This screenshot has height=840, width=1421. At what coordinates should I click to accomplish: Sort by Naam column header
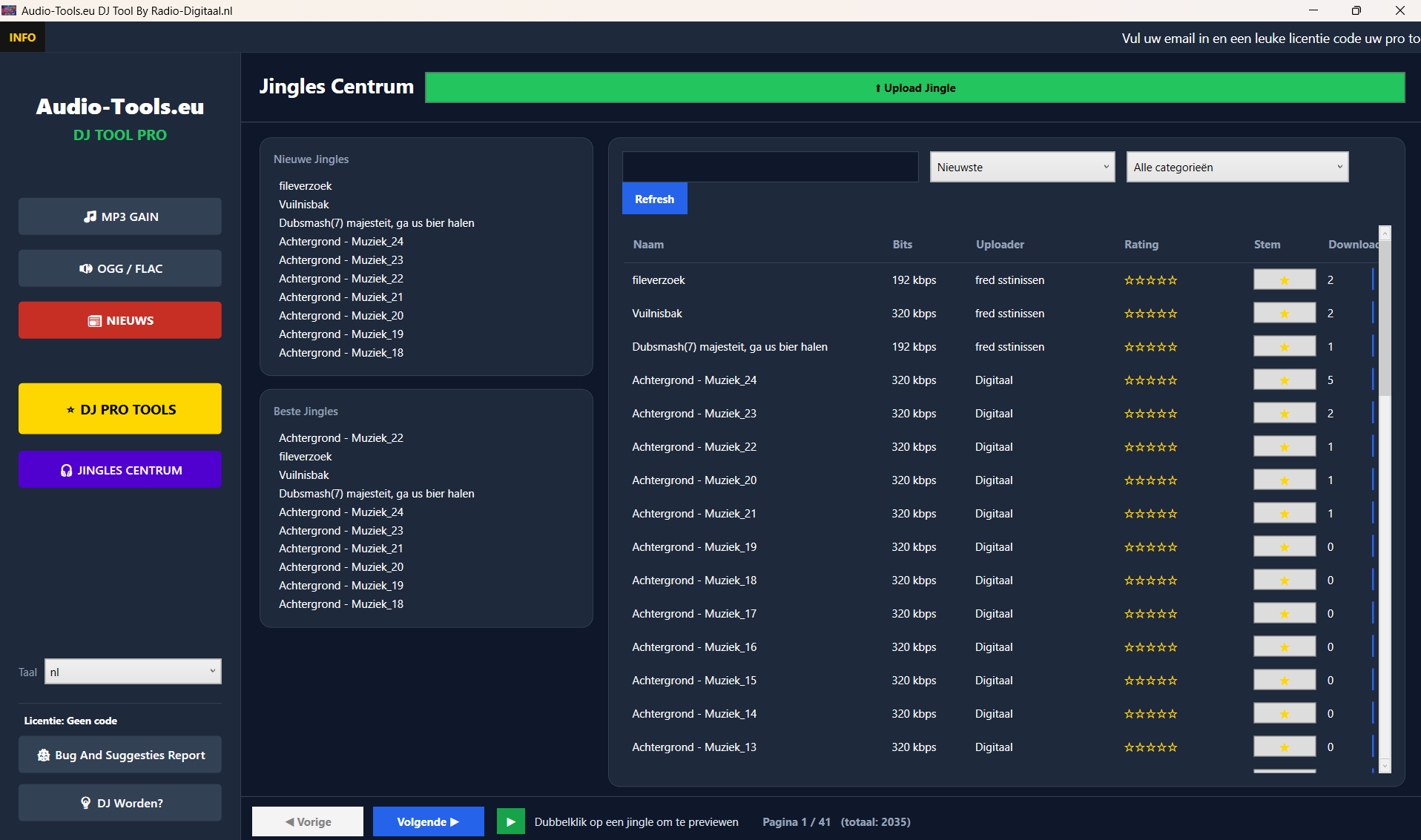point(648,244)
